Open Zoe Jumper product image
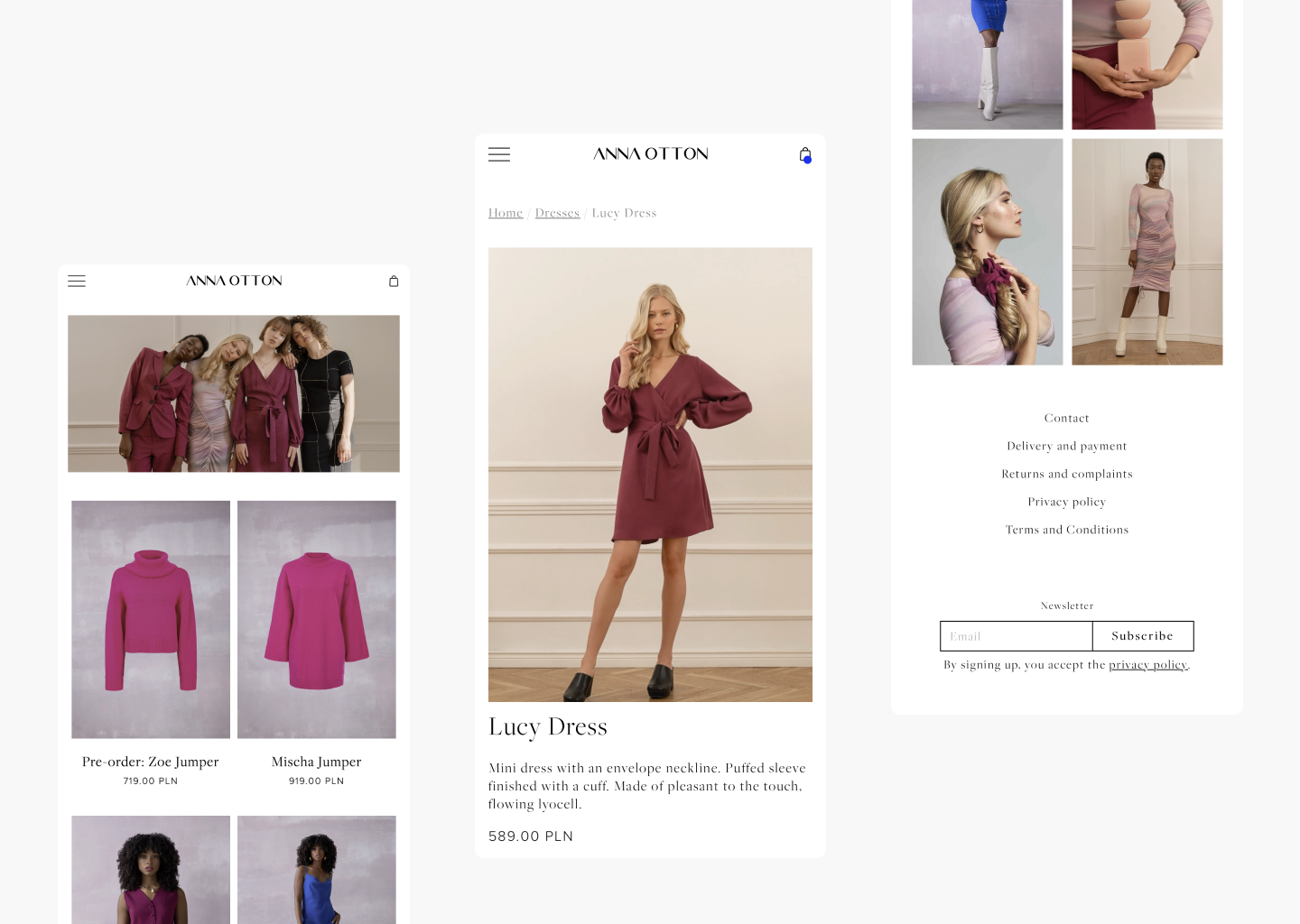1300x924 pixels. [151, 620]
